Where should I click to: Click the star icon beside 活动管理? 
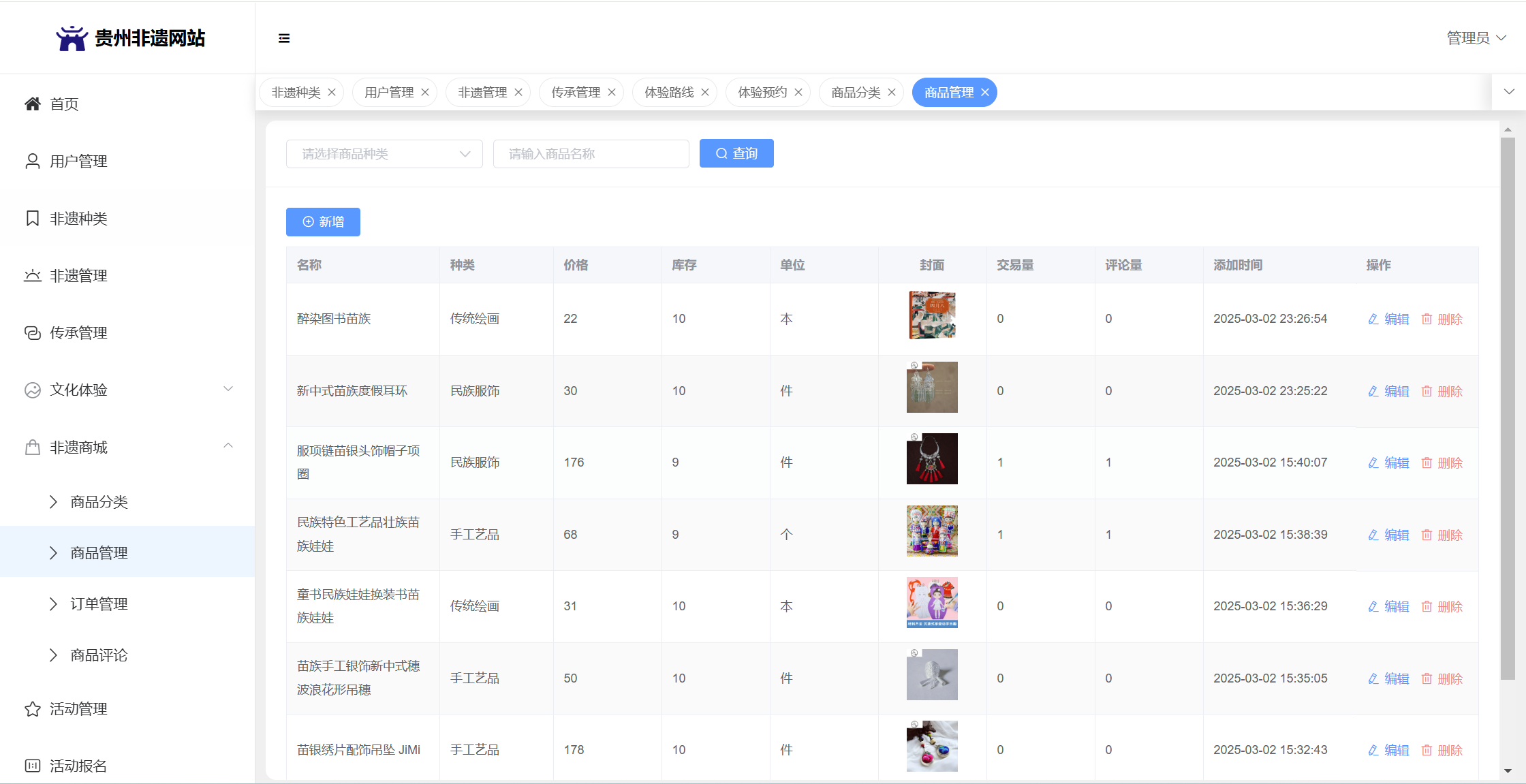[32, 709]
